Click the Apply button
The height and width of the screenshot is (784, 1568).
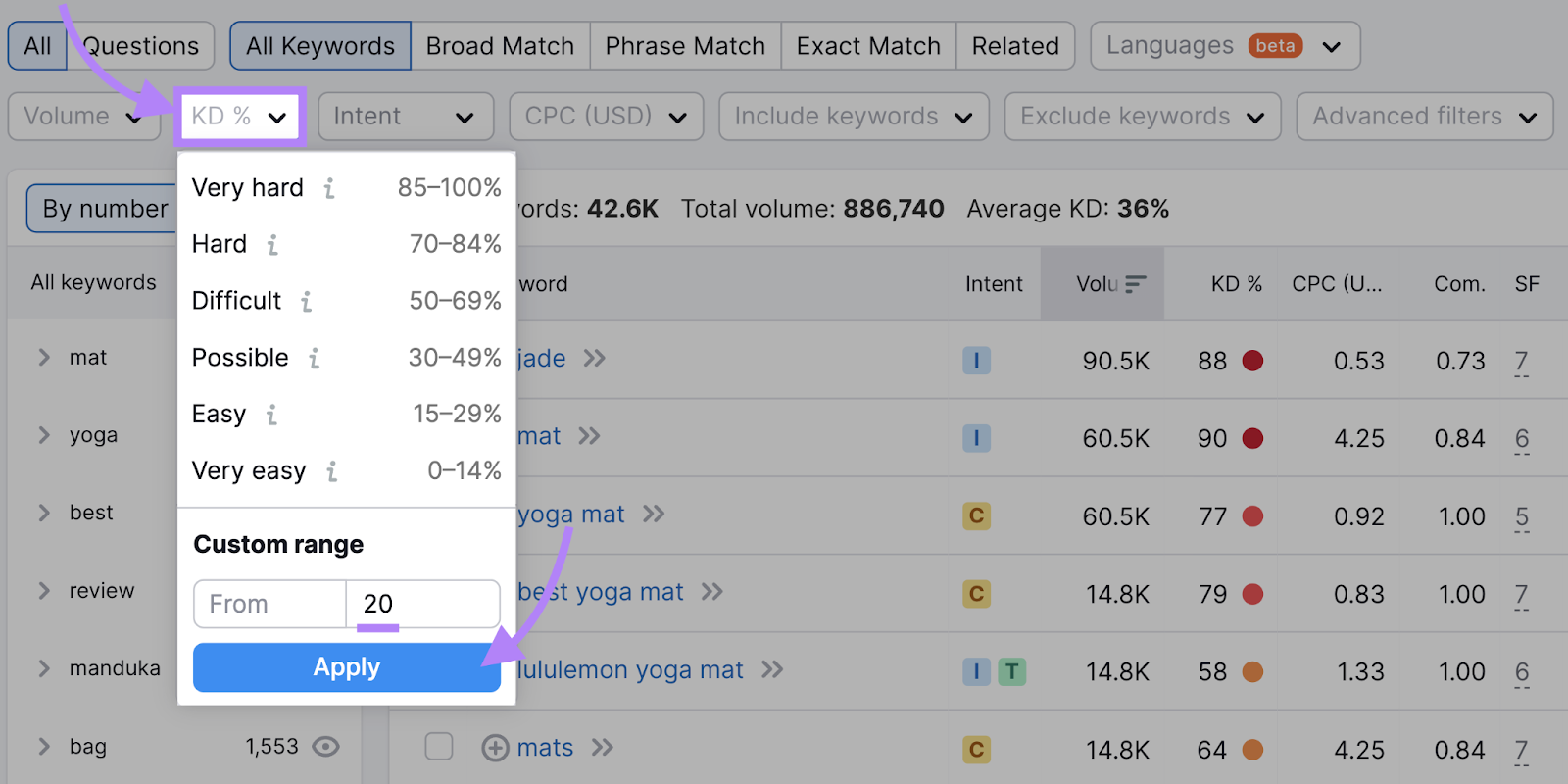pos(347,667)
